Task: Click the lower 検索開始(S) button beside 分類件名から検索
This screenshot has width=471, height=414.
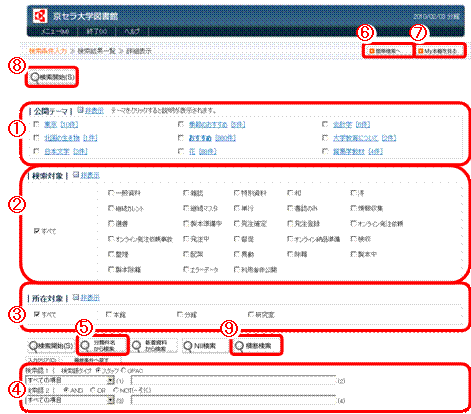Action: point(51,346)
